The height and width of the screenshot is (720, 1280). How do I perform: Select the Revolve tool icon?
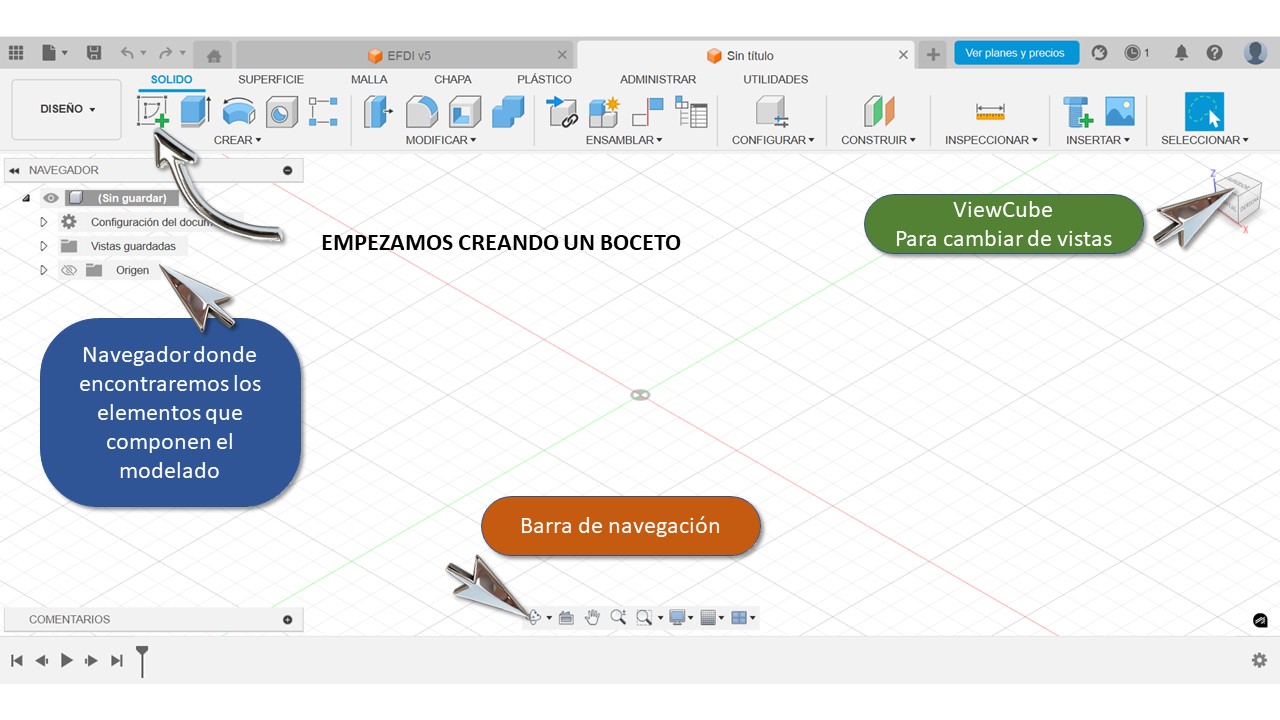click(x=238, y=111)
